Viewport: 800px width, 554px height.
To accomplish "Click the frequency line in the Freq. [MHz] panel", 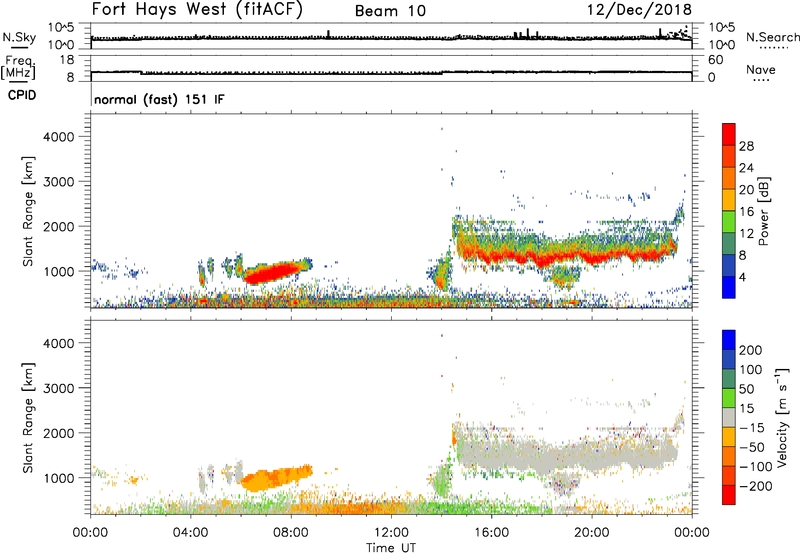I will click(391, 72).
